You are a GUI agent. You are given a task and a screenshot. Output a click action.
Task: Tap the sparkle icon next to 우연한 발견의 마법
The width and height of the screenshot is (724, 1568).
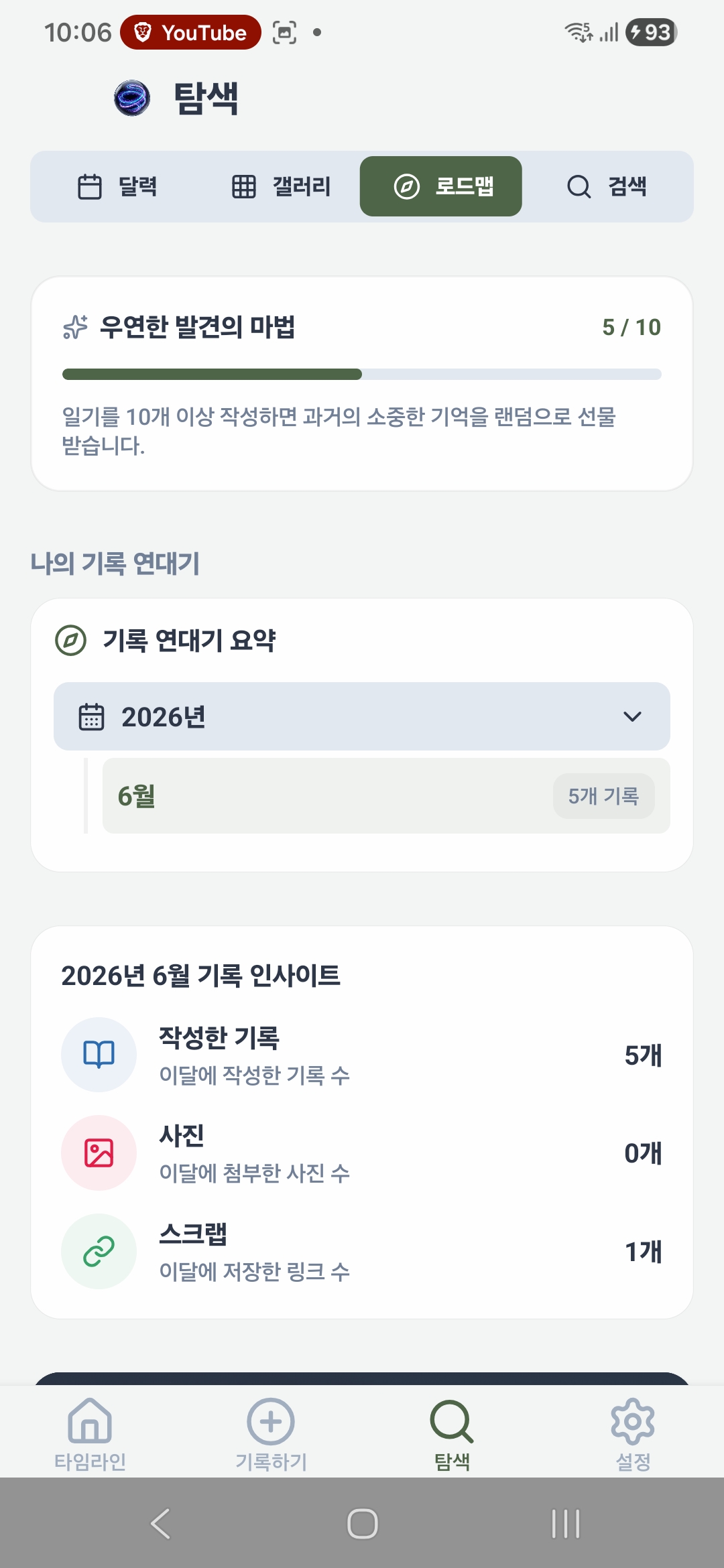pyautogui.click(x=75, y=327)
